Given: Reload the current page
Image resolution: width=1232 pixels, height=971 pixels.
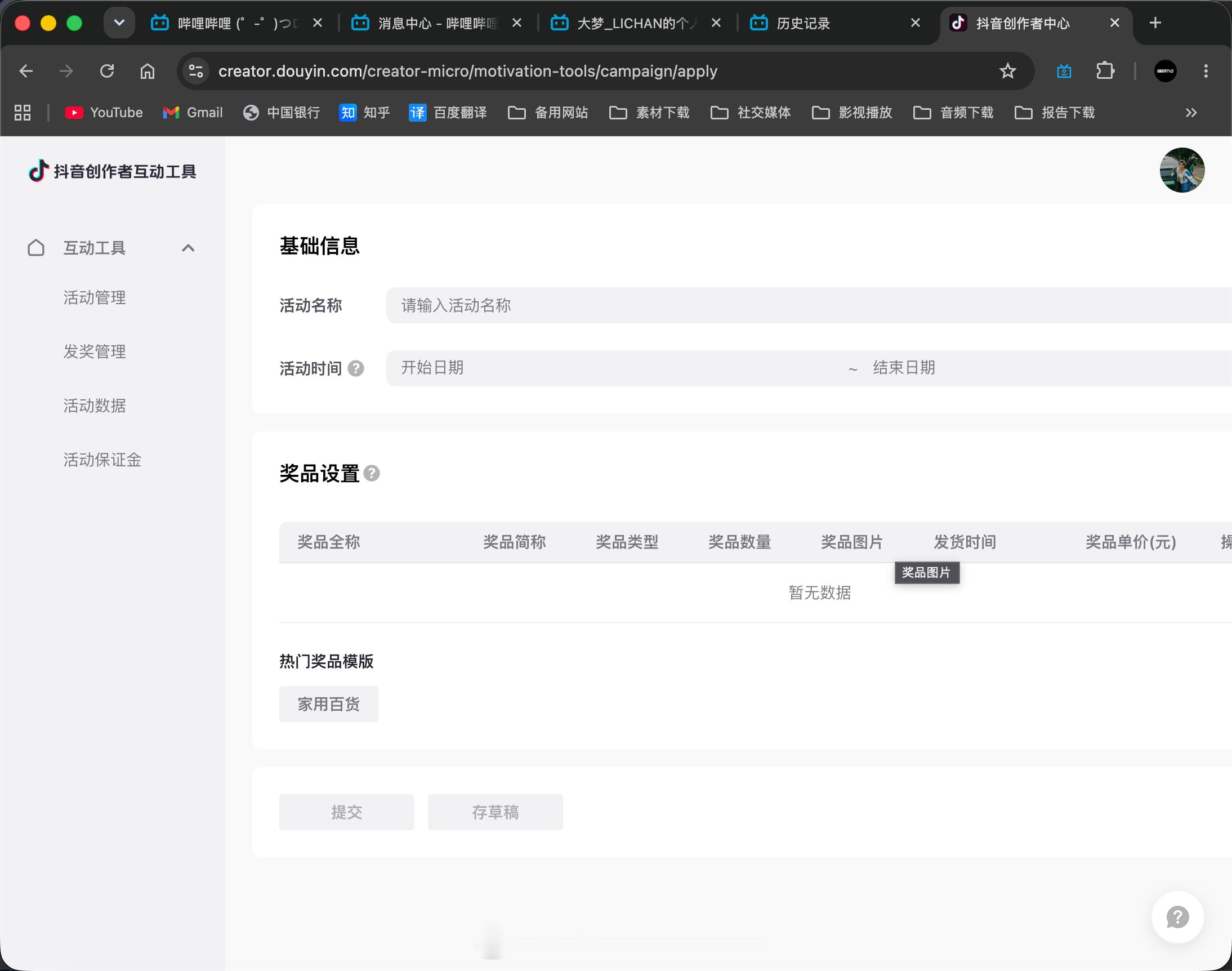Looking at the screenshot, I should (107, 71).
